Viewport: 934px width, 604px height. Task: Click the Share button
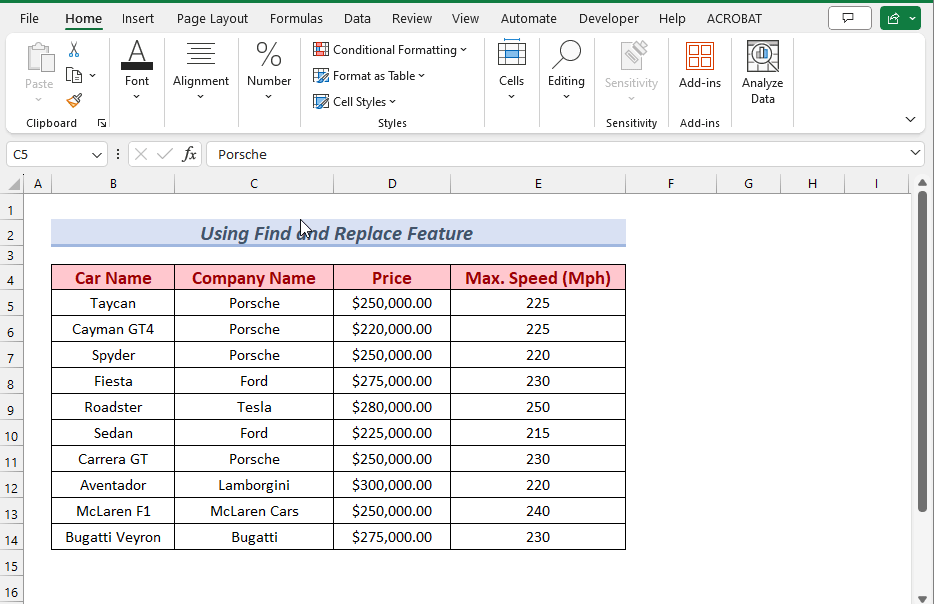pos(900,18)
